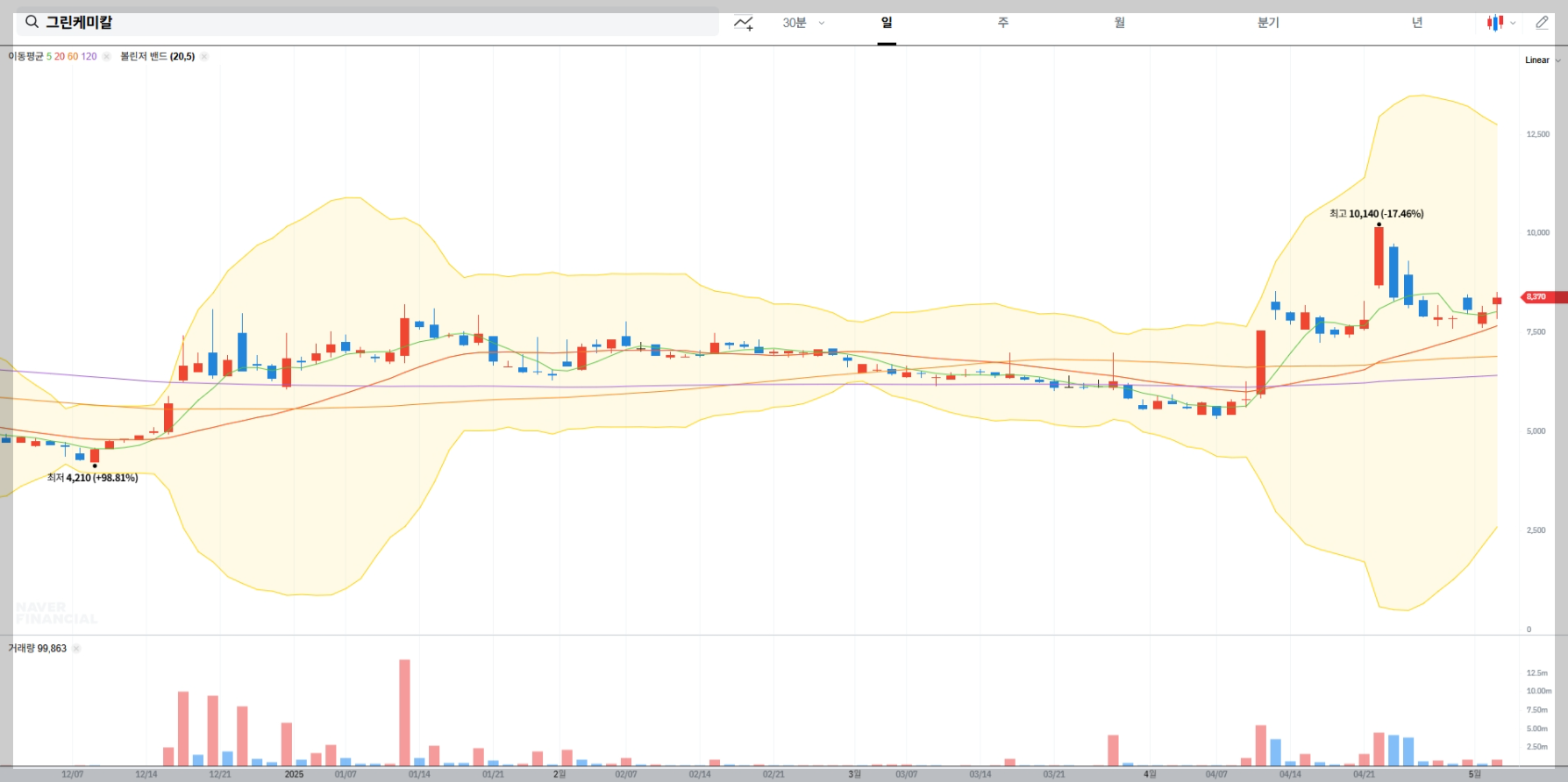This screenshot has width=1568, height=782.
Task: Click the 최고 10,140 high price label
Action: pos(1376,214)
